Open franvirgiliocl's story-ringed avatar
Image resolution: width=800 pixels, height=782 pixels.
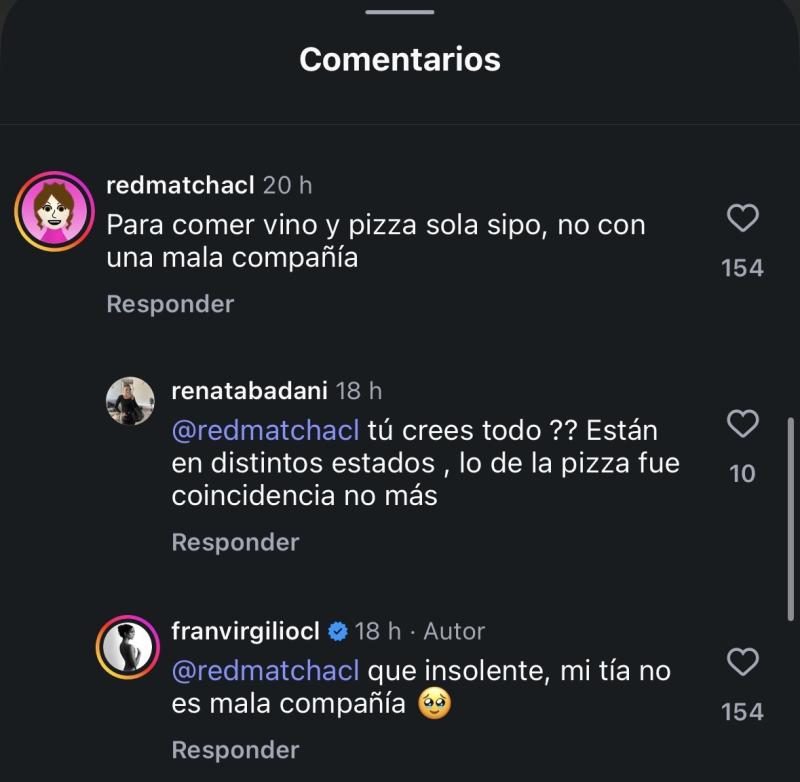point(128,648)
